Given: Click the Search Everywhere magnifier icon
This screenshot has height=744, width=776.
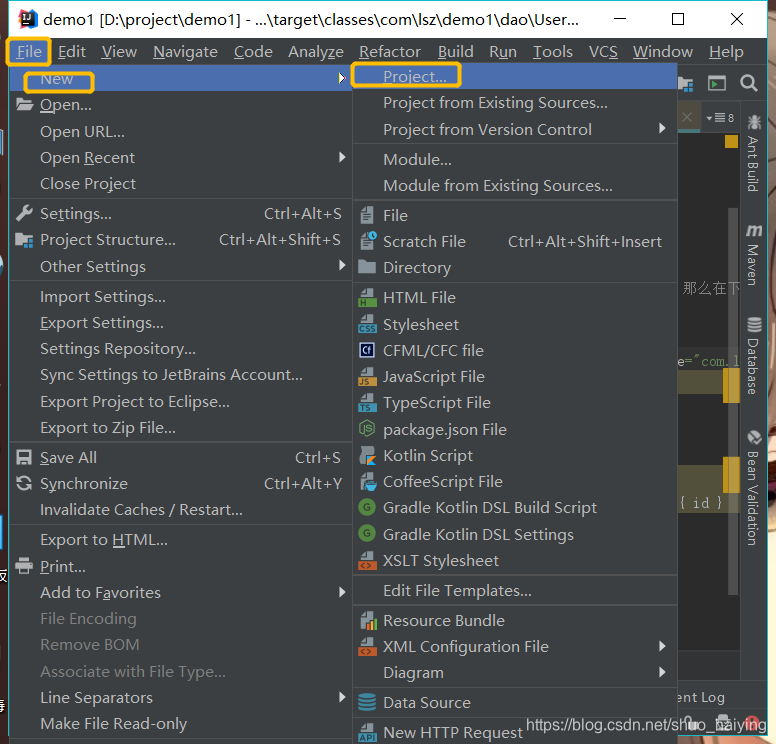Looking at the screenshot, I should 749,83.
